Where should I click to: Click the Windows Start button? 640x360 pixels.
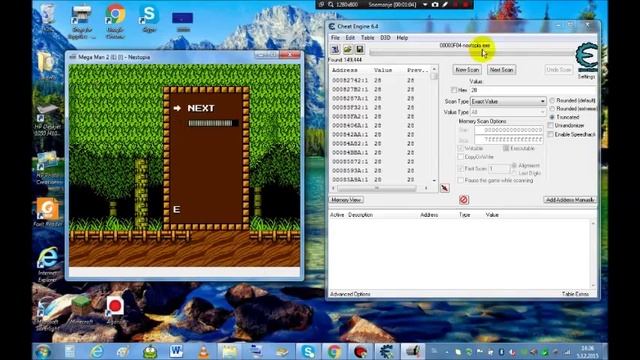point(43,351)
